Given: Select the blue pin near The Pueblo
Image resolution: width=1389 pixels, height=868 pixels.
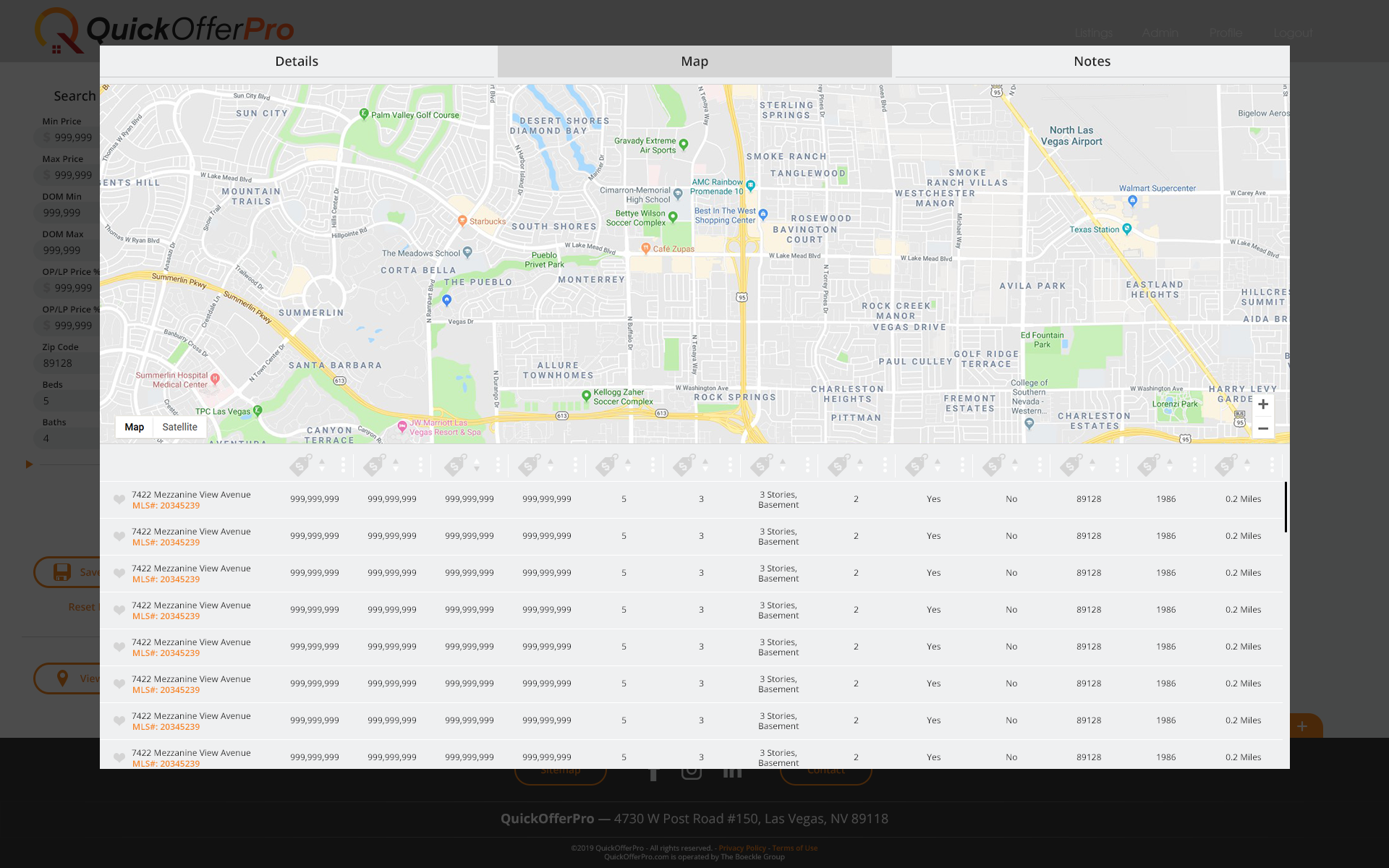Looking at the screenshot, I should click(x=447, y=299).
